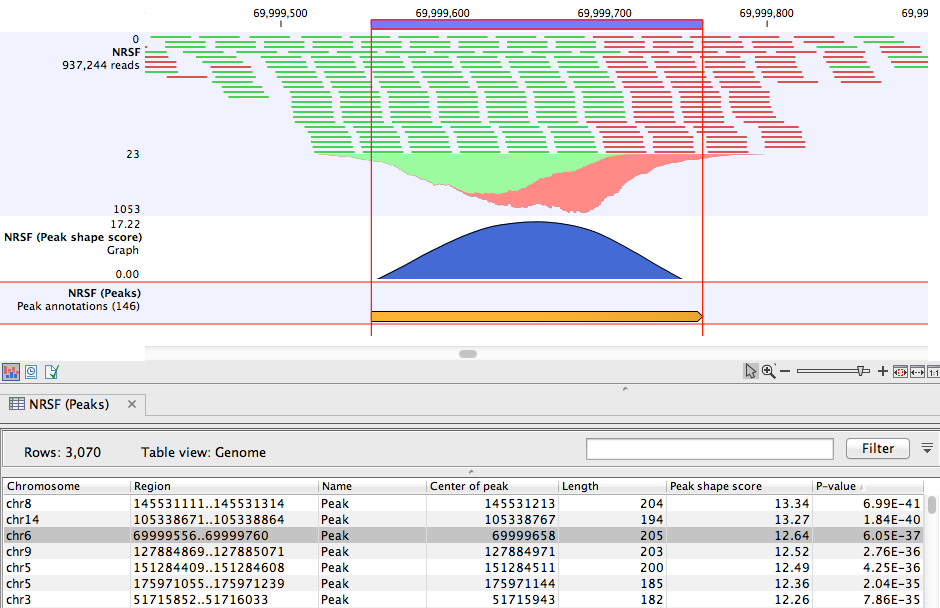Close the NRSF (Peaks) tab
The width and height of the screenshot is (940, 608).
click(x=131, y=405)
